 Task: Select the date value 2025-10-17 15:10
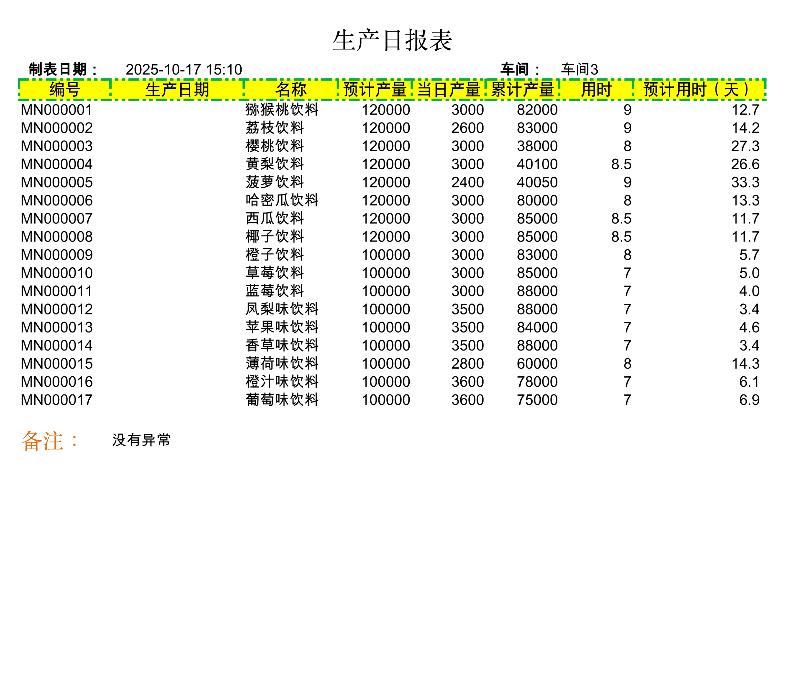[x=184, y=69]
